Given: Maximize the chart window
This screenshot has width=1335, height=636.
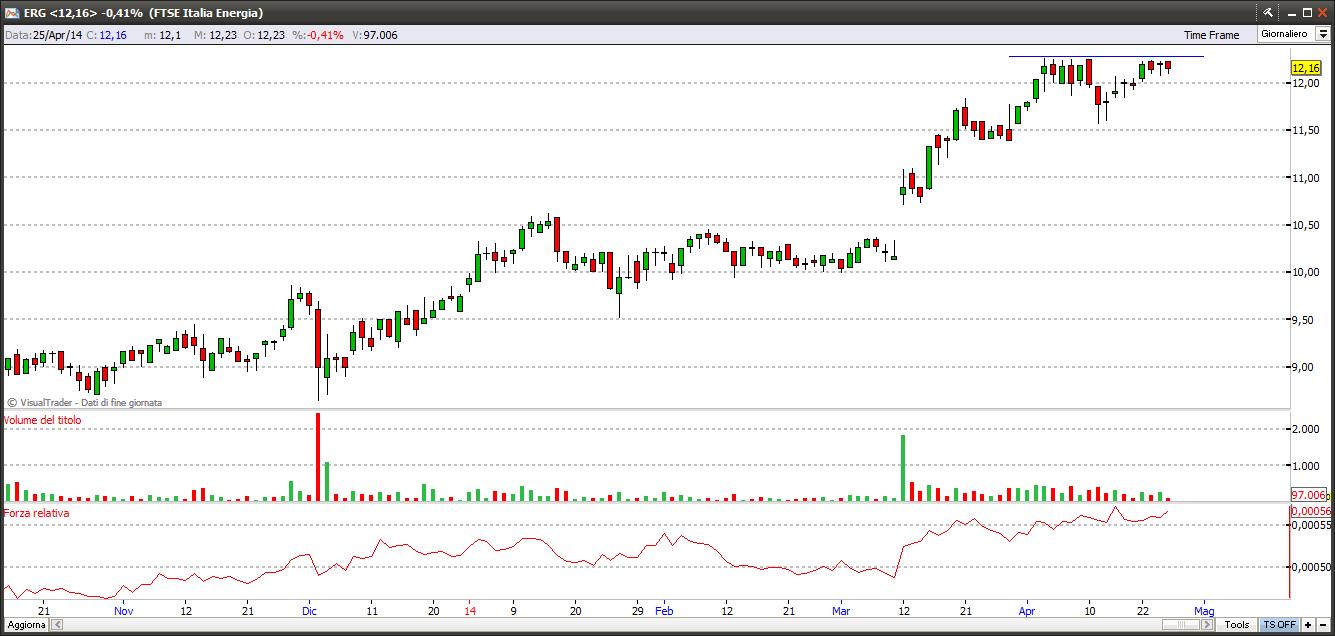Looking at the screenshot, I should pyautogui.click(x=1305, y=12).
